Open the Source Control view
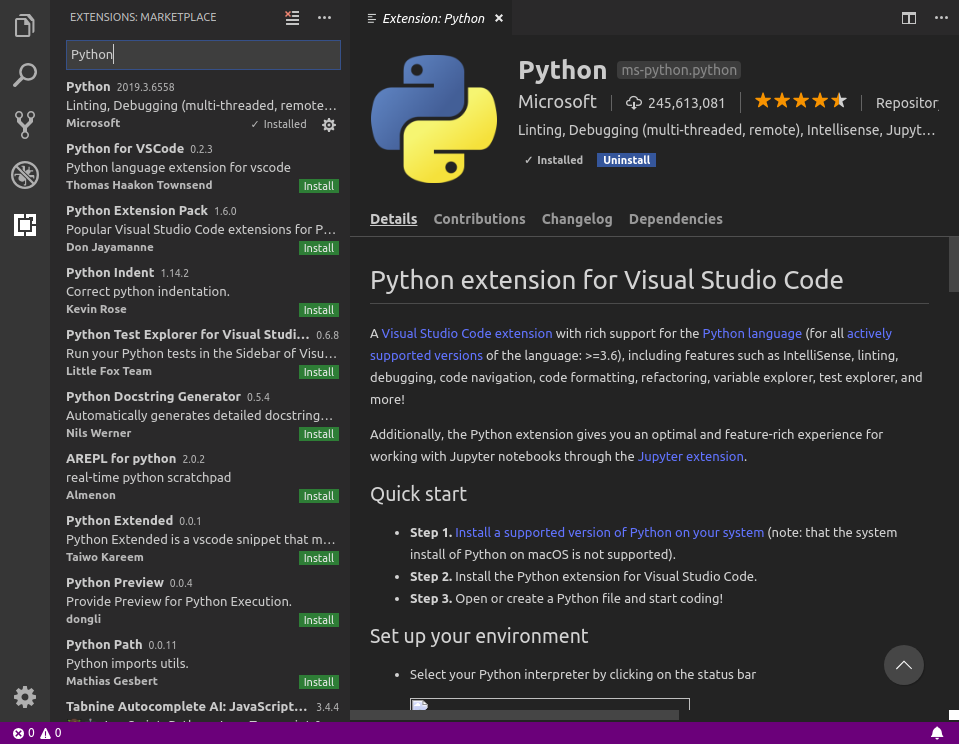Viewport: 959px width, 744px height. click(25, 125)
